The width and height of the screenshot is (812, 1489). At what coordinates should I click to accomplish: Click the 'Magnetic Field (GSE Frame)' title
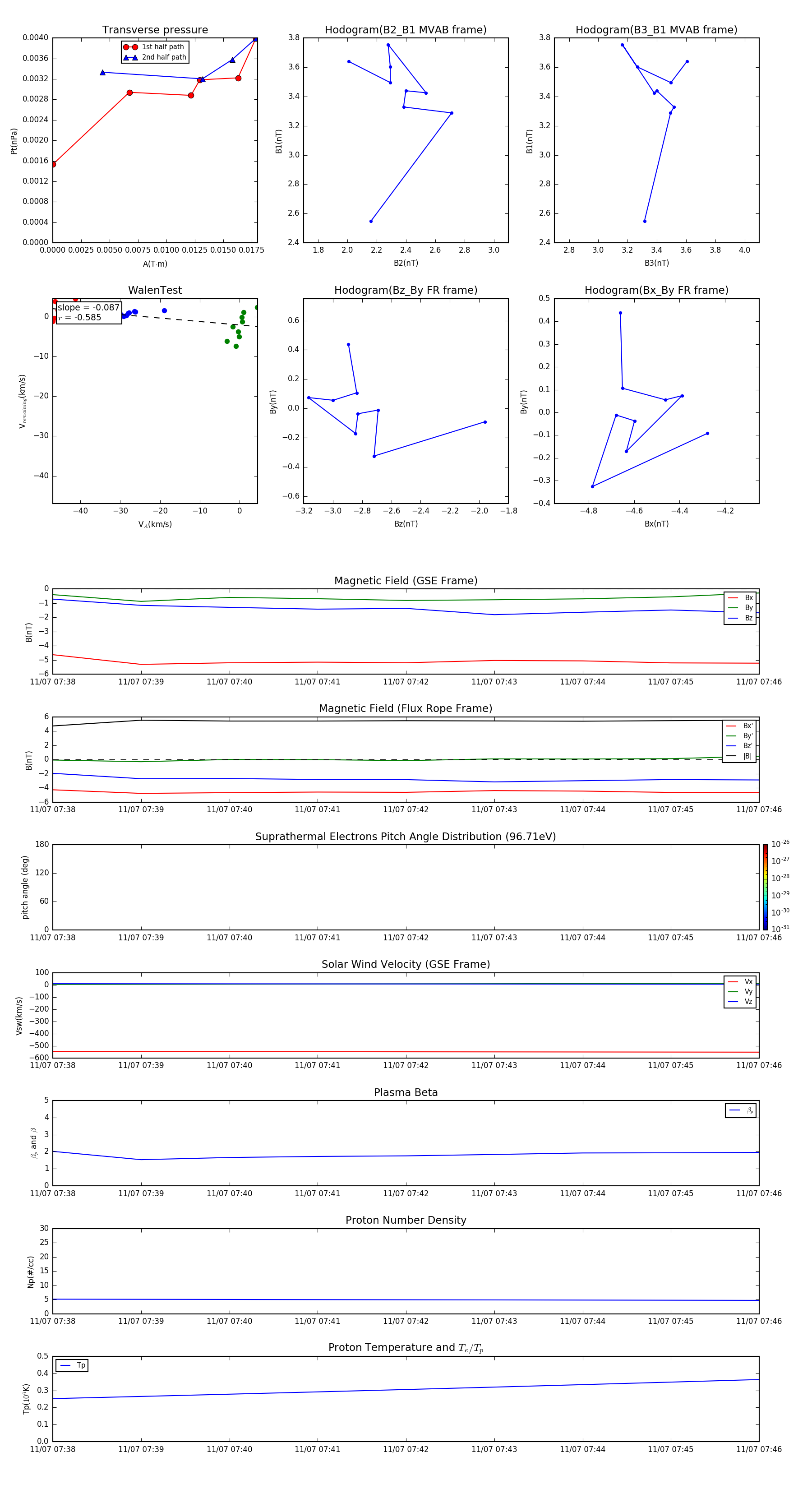(x=406, y=581)
